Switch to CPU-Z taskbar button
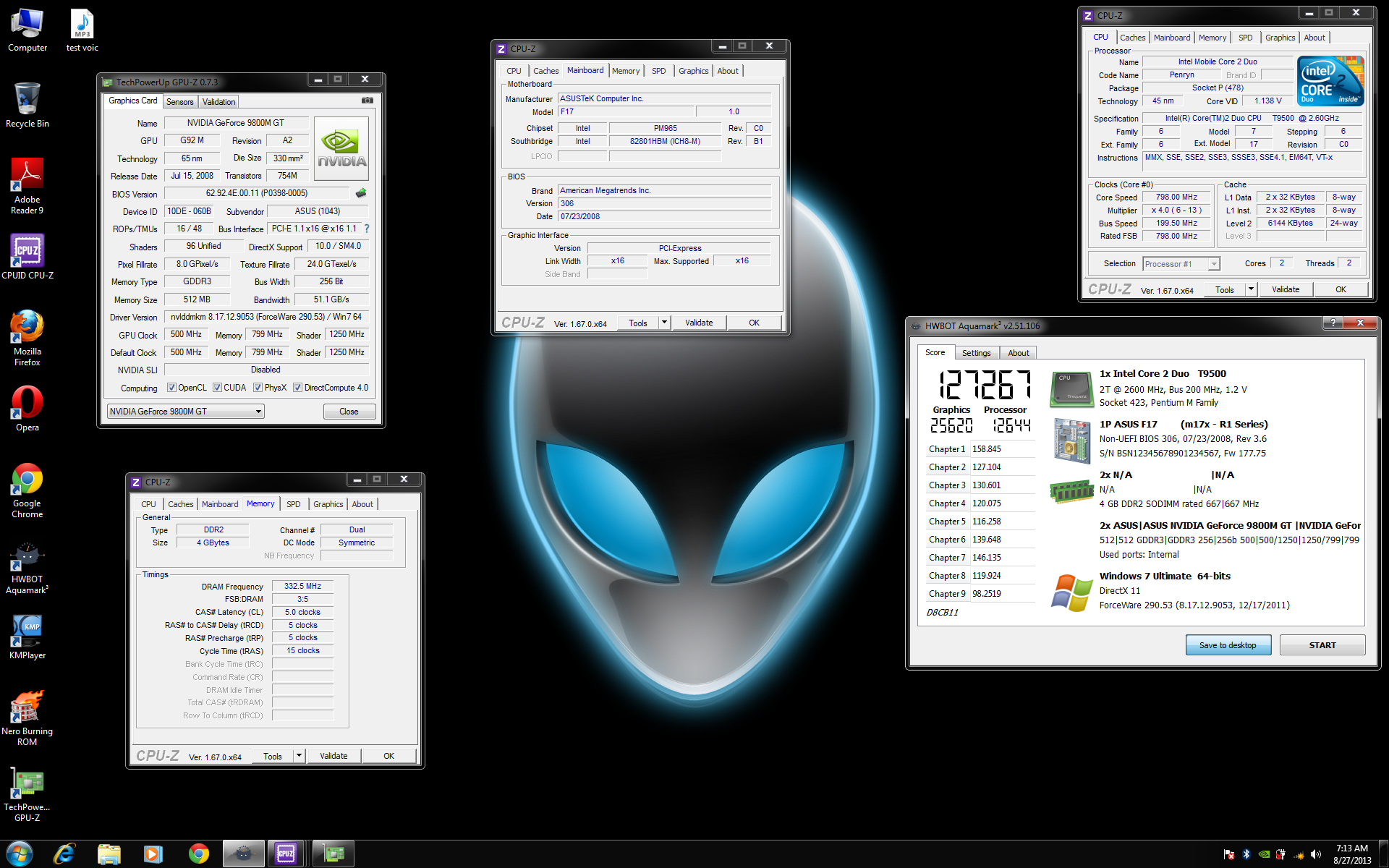1389x868 pixels. (286, 854)
